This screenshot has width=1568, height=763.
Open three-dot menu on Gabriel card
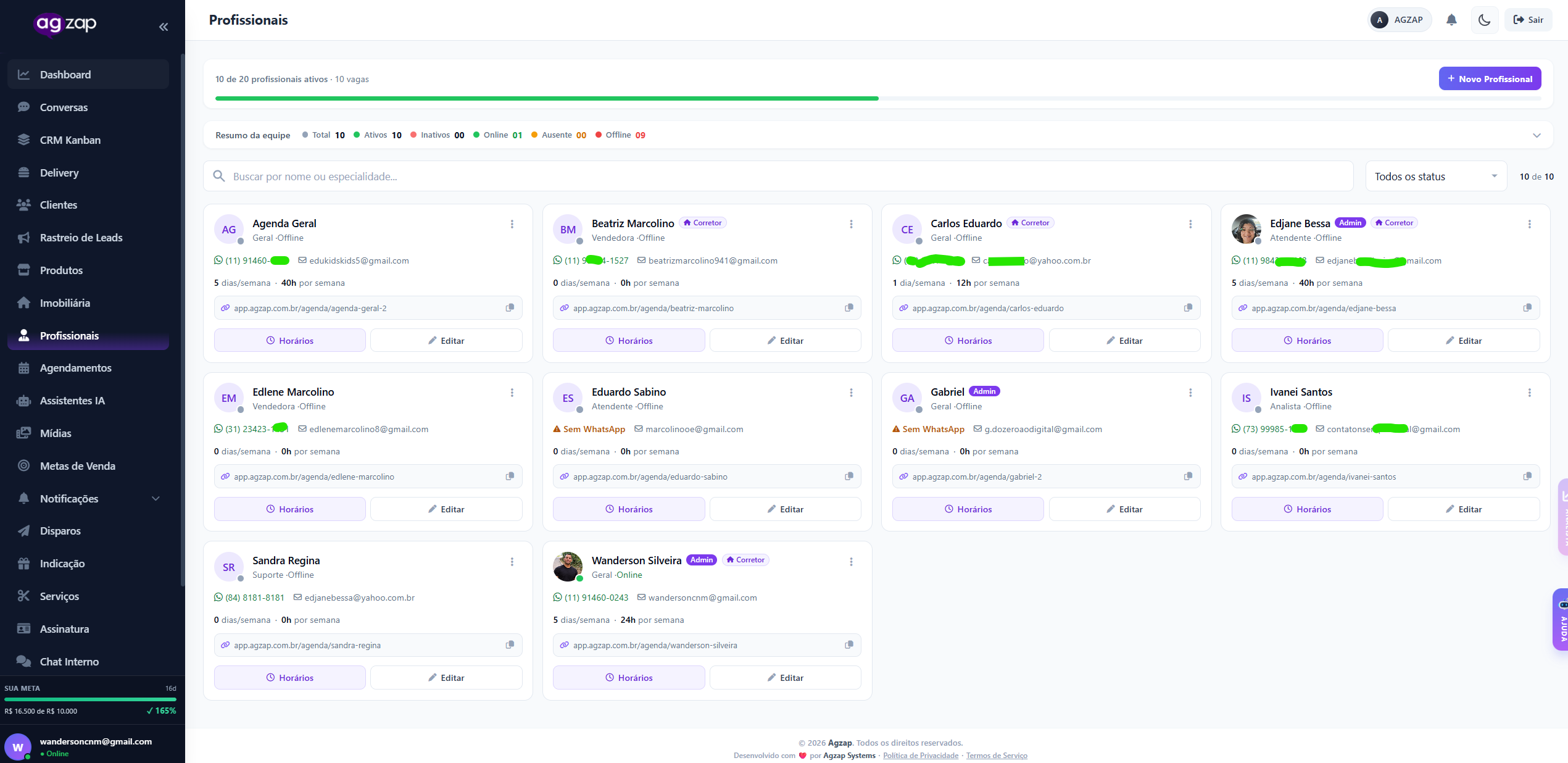(1190, 393)
